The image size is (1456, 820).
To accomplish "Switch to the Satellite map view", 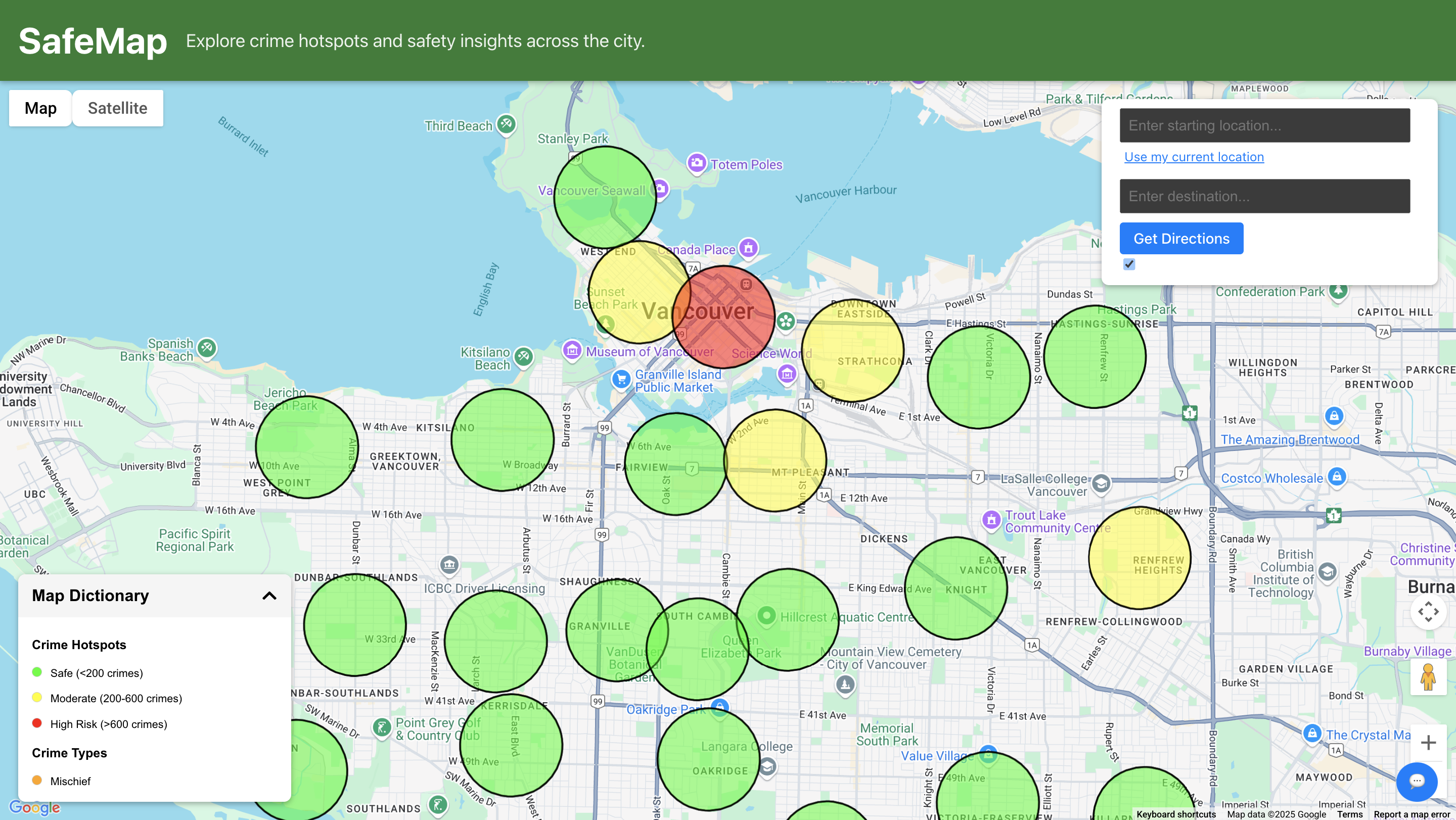I will point(118,108).
